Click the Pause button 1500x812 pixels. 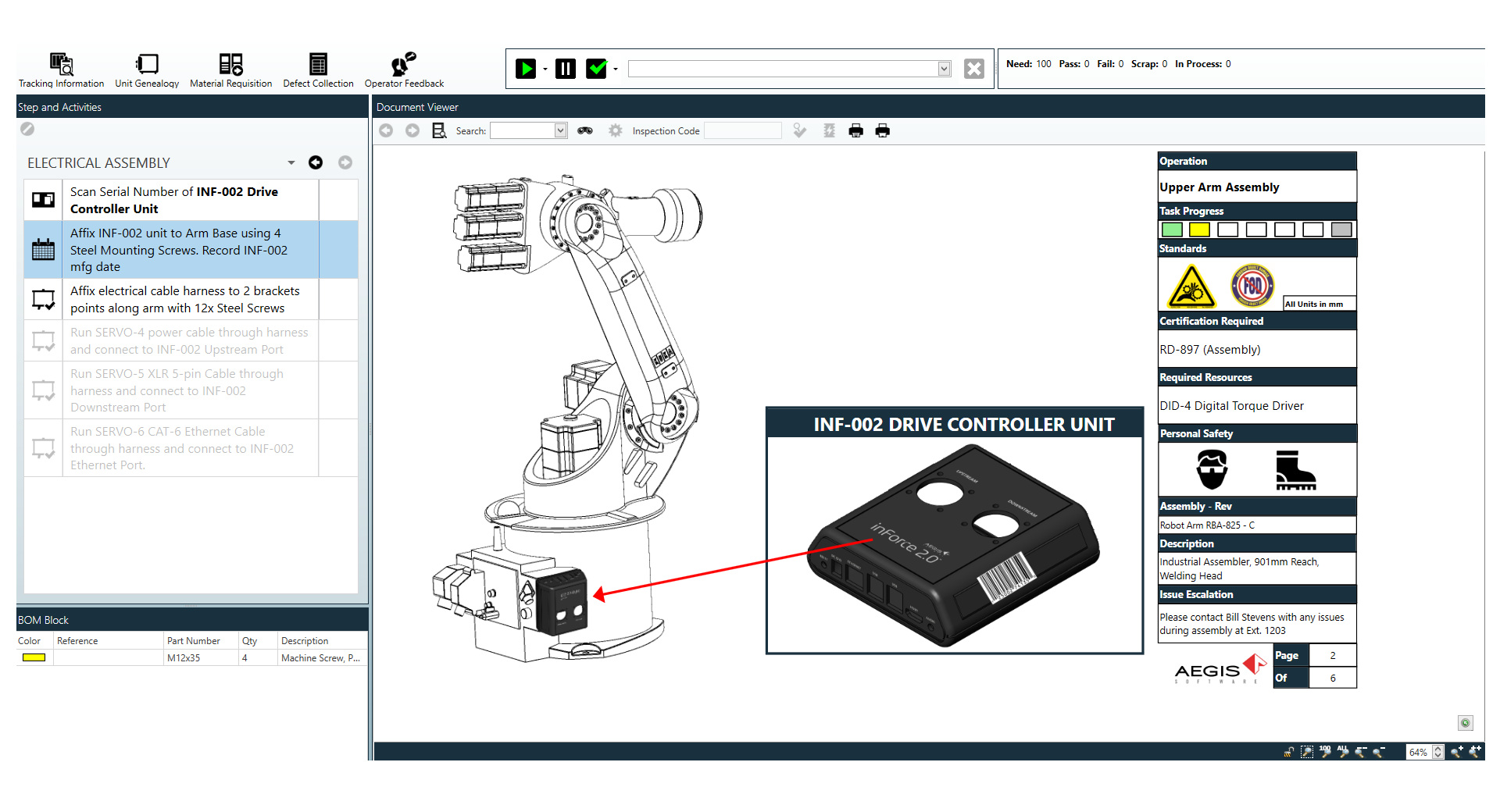566,69
